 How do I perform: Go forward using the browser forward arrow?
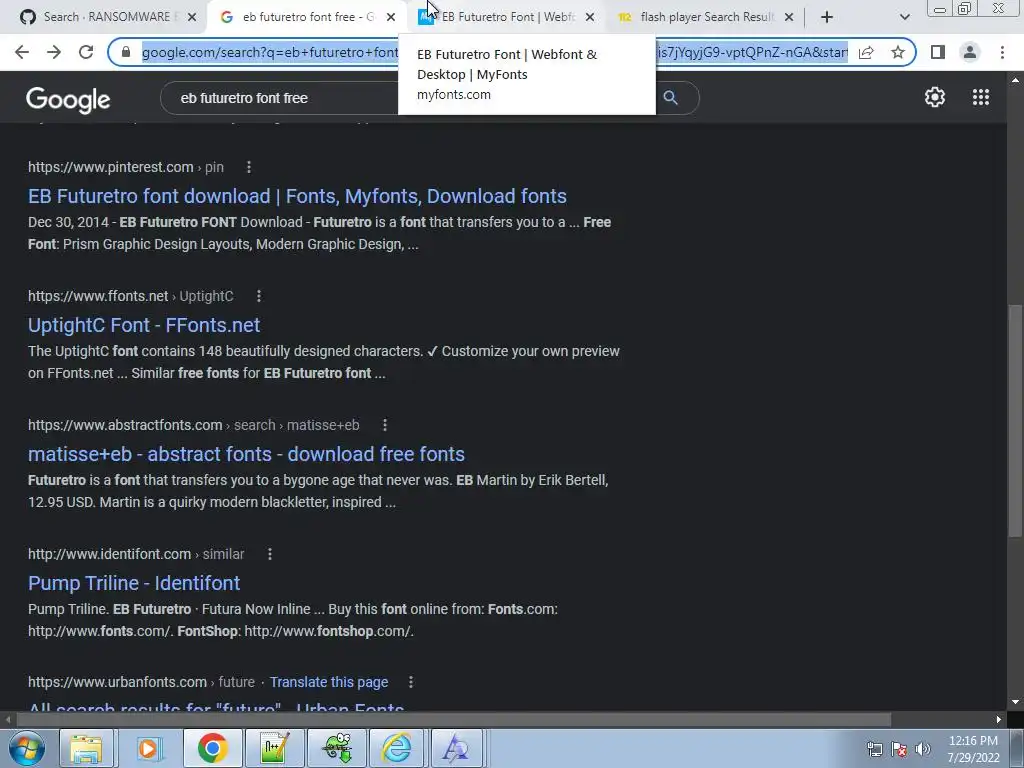(54, 52)
